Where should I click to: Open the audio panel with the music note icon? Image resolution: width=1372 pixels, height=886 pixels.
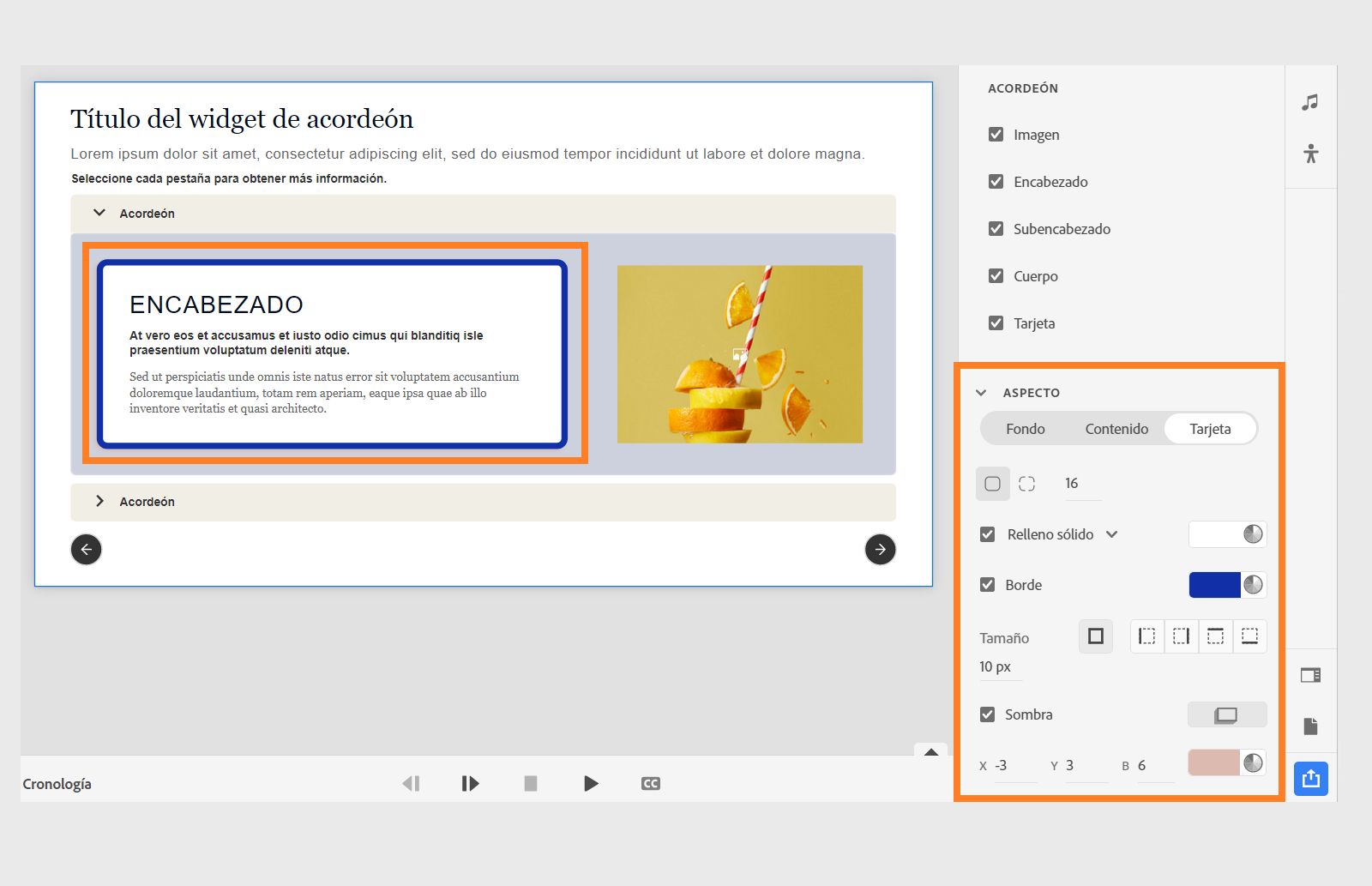(1309, 103)
